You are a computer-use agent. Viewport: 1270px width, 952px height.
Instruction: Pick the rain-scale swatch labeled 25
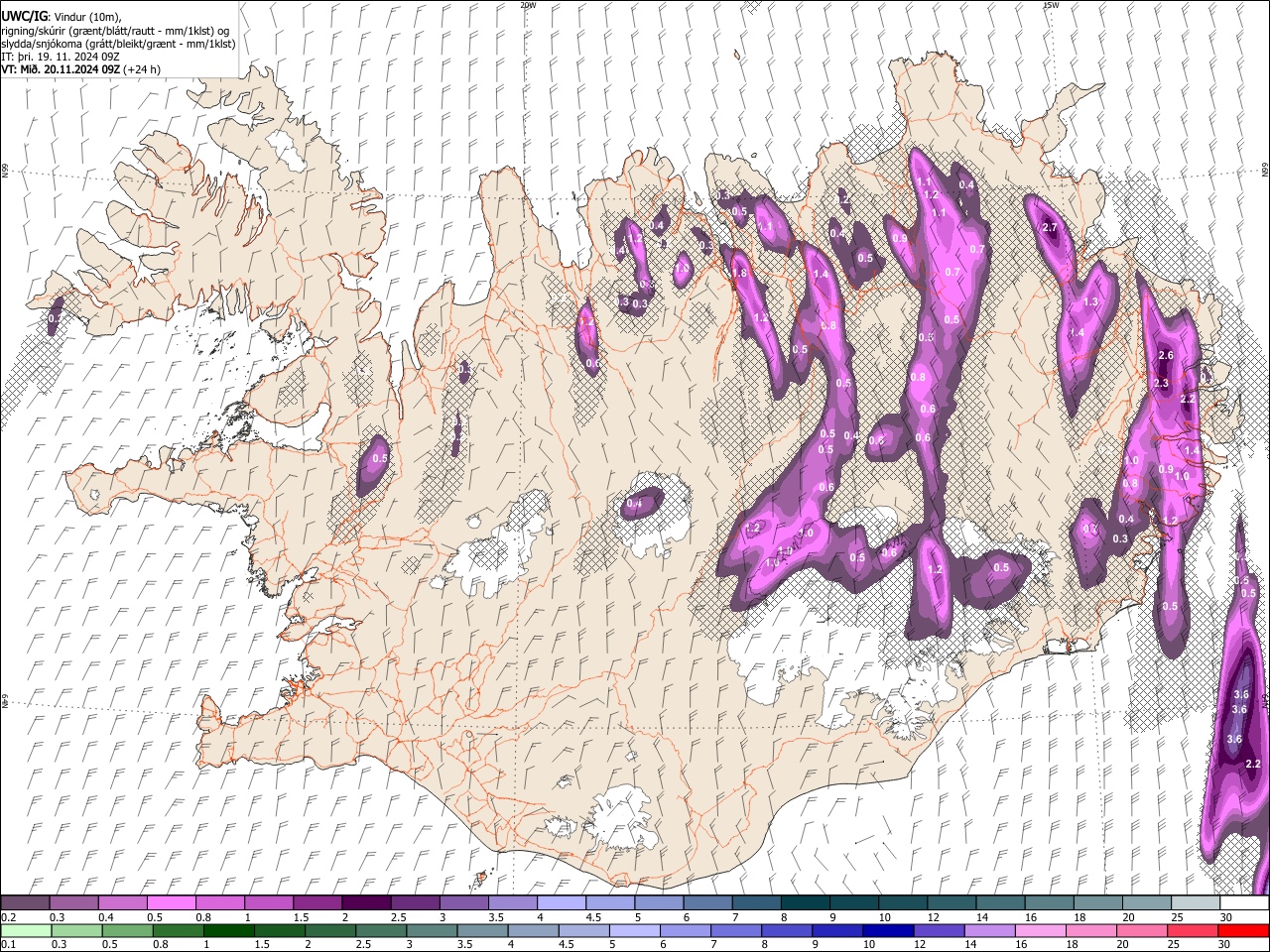tap(1192, 930)
